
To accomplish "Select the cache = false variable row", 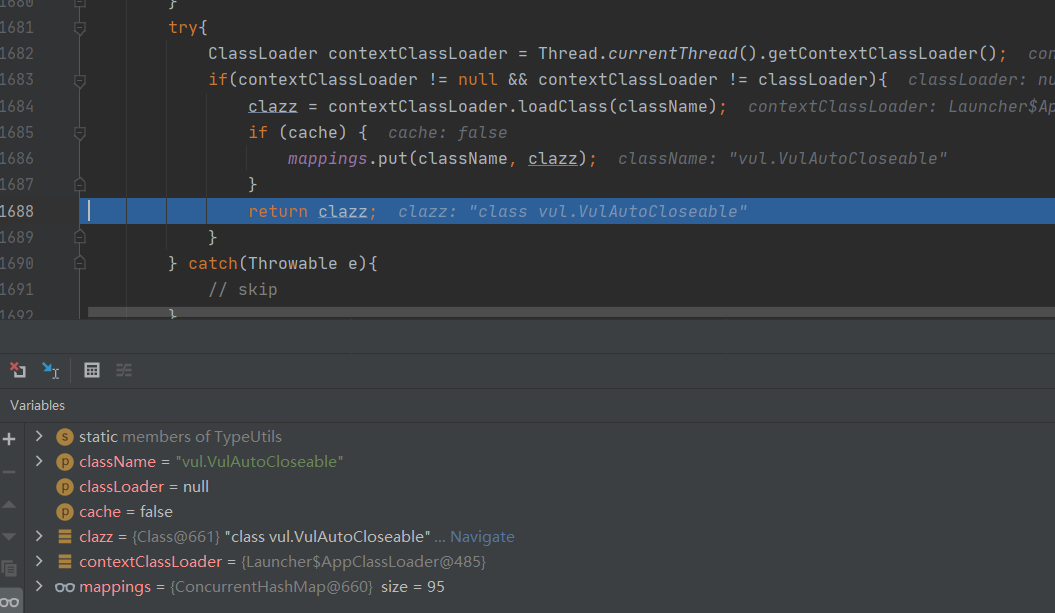I will click(x=126, y=512).
